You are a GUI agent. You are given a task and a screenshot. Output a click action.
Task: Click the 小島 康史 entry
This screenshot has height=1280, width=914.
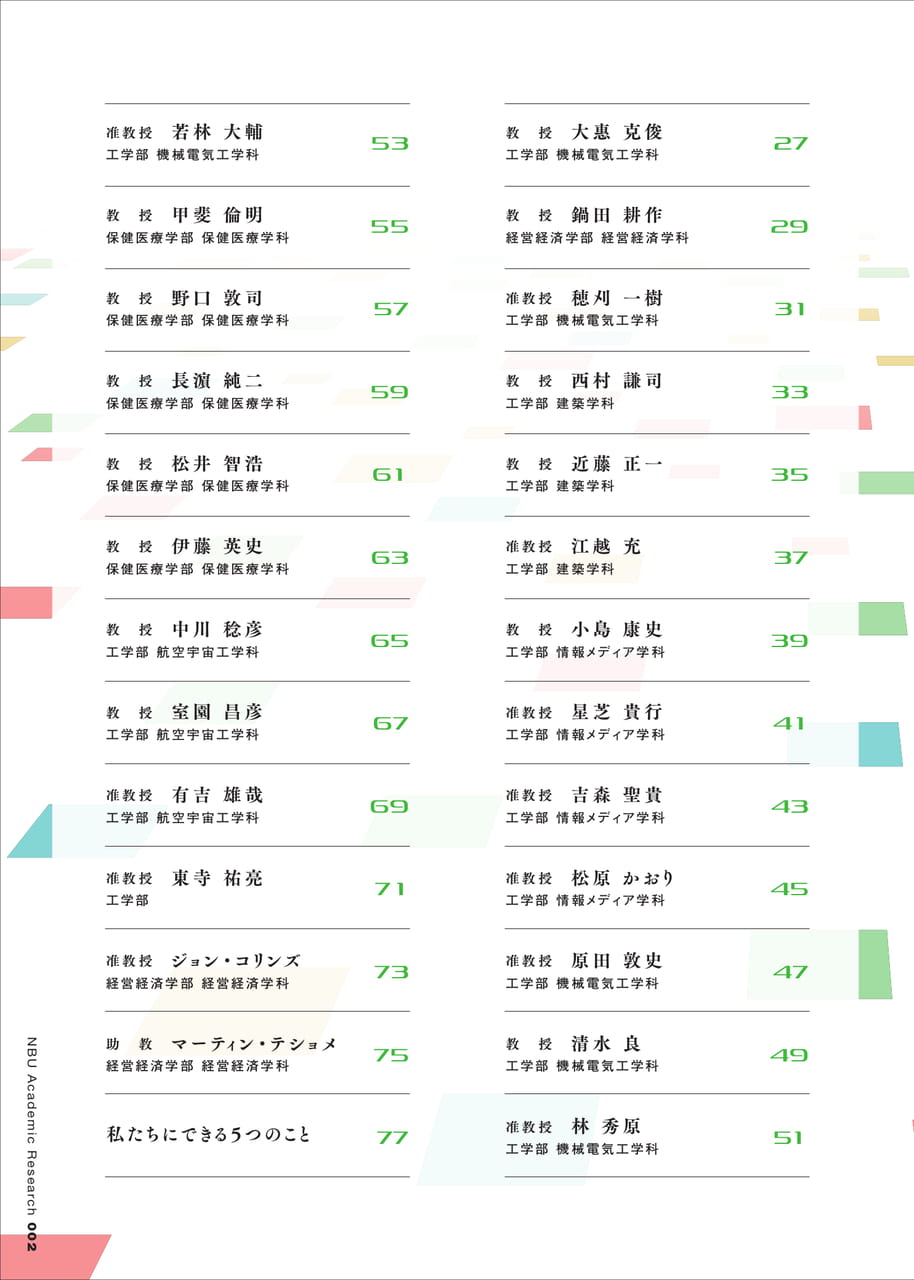657,641
